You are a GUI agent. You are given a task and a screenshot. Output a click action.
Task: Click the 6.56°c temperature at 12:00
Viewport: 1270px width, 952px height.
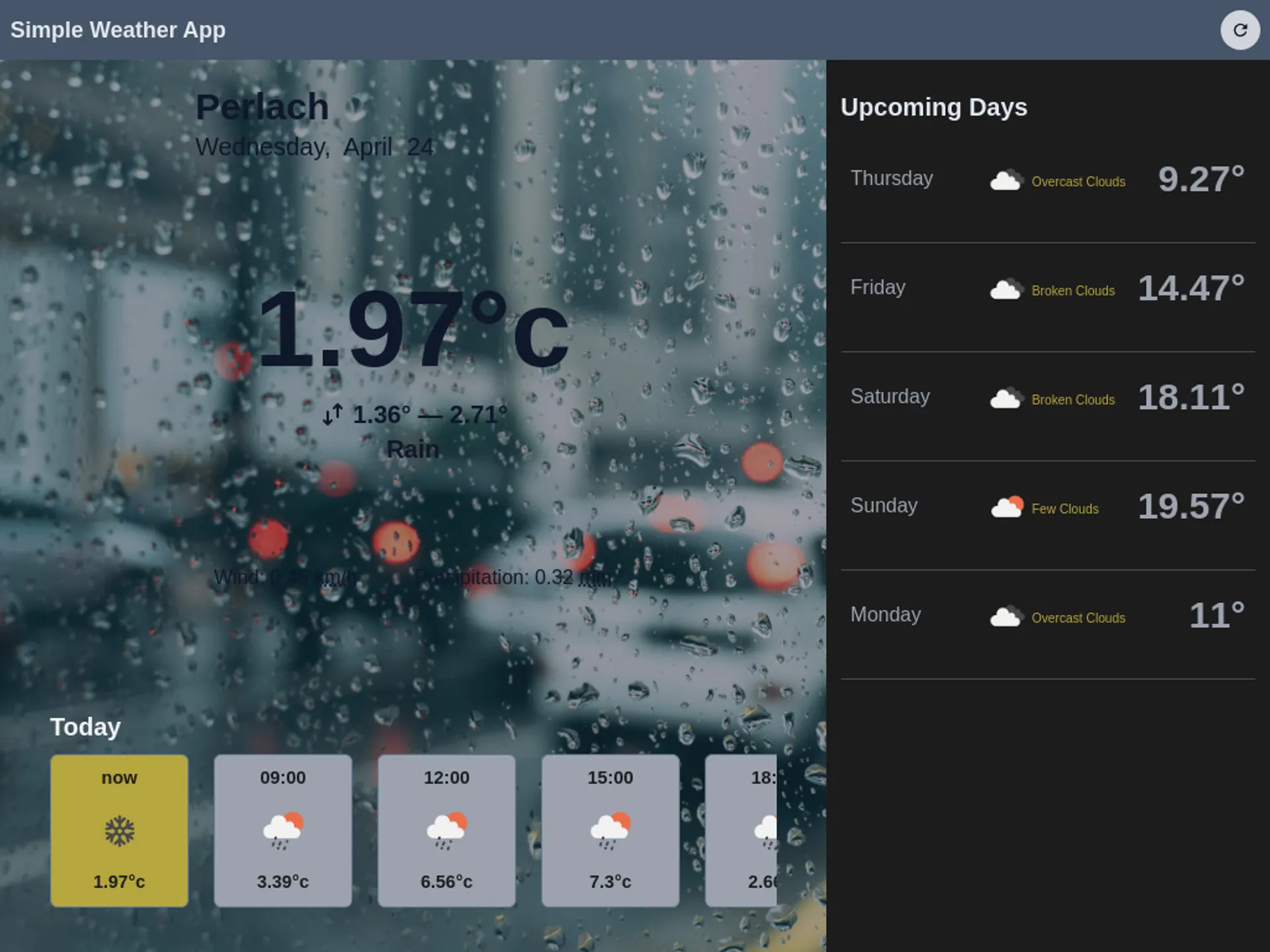(446, 881)
